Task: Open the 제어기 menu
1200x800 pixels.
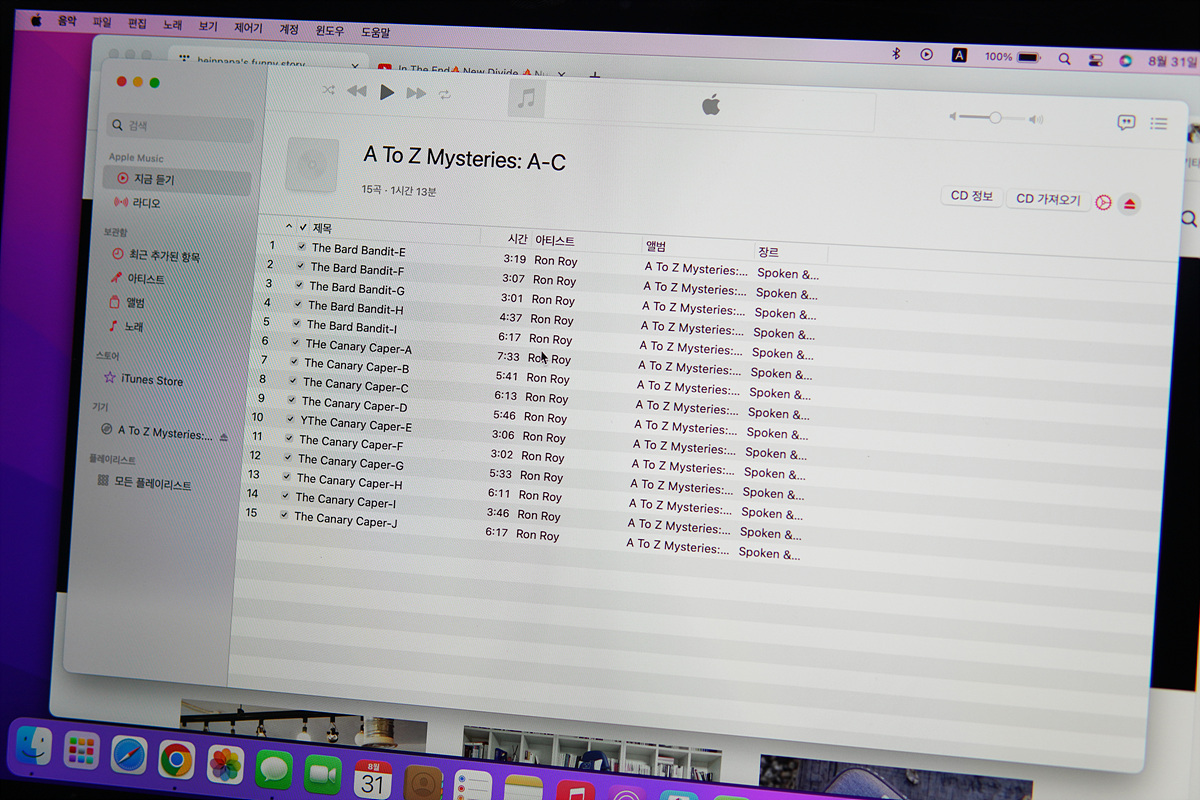Action: coord(247,27)
